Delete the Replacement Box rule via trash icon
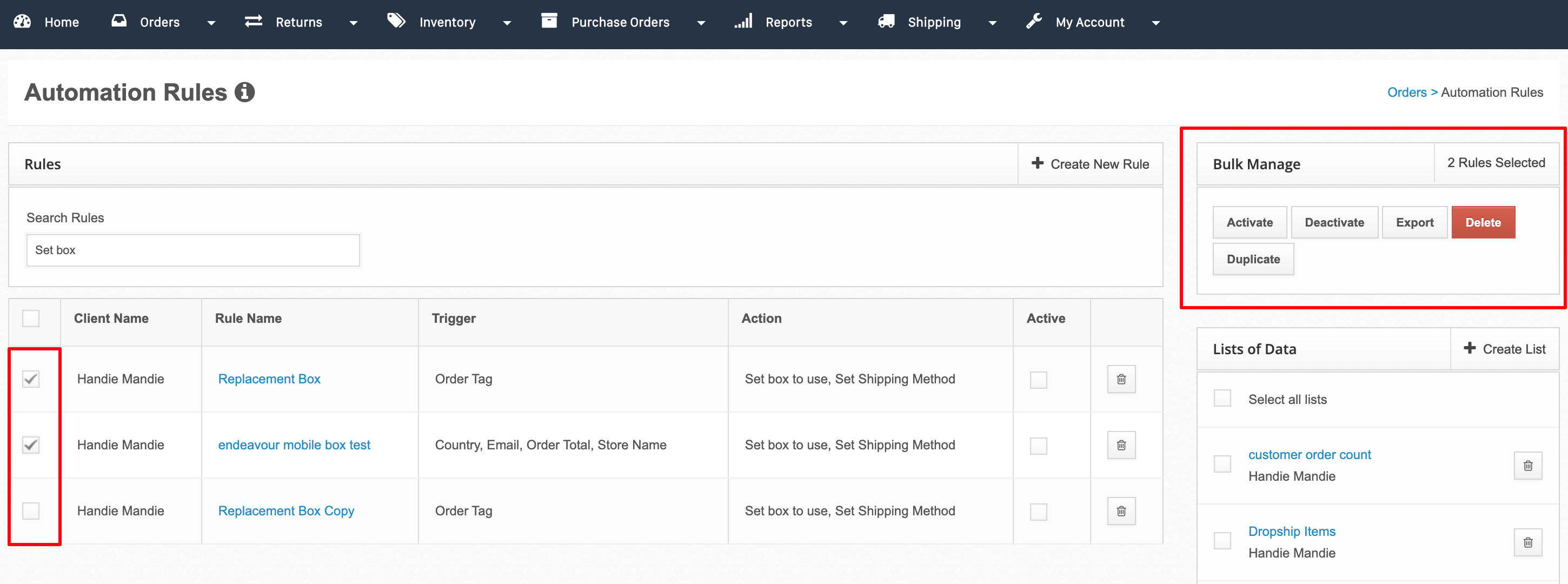The height and width of the screenshot is (584, 1568). coord(1121,379)
